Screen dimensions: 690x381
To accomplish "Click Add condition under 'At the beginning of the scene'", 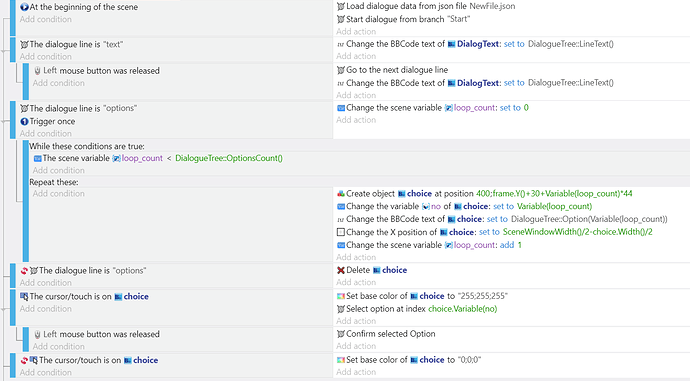I will tap(45, 19).
